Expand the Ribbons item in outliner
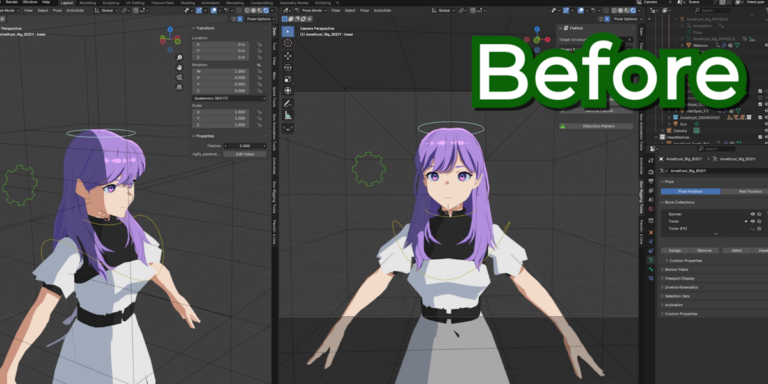The width and height of the screenshot is (768, 384). click(683, 45)
